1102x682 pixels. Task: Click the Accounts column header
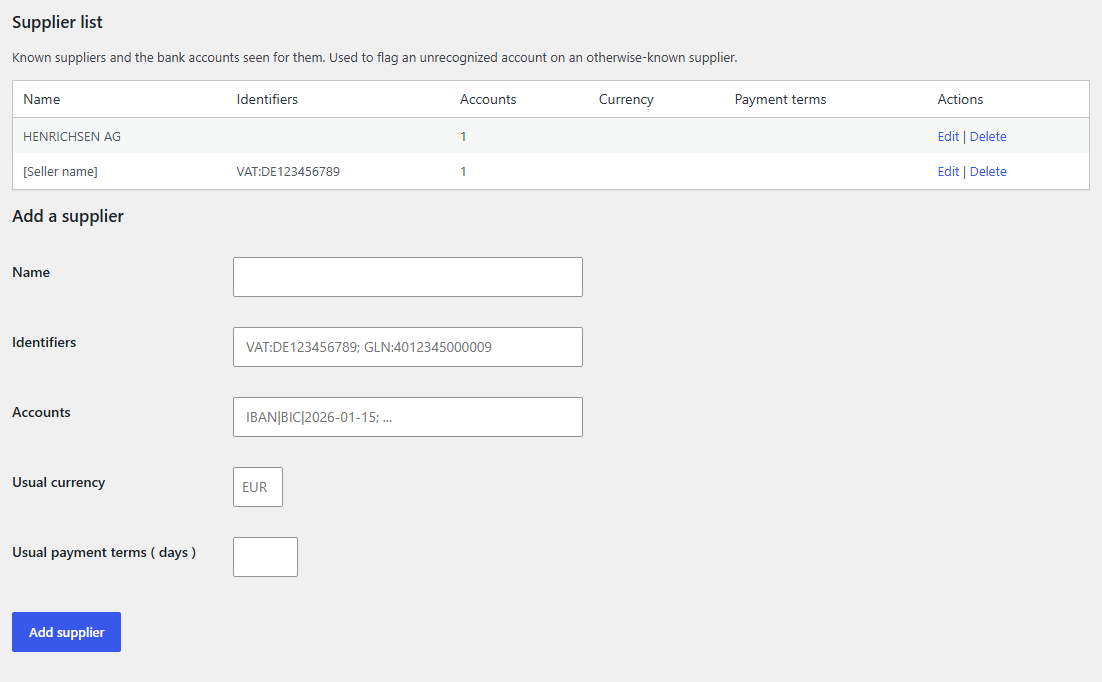[488, 99]
